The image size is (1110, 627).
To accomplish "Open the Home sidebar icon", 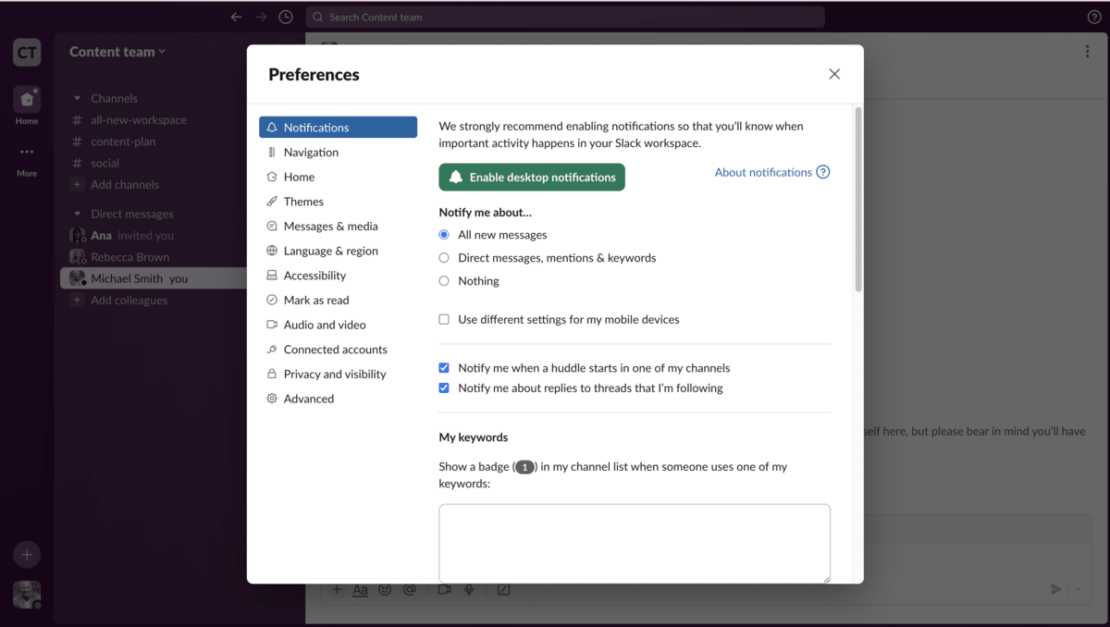I will tap(27, 100).
